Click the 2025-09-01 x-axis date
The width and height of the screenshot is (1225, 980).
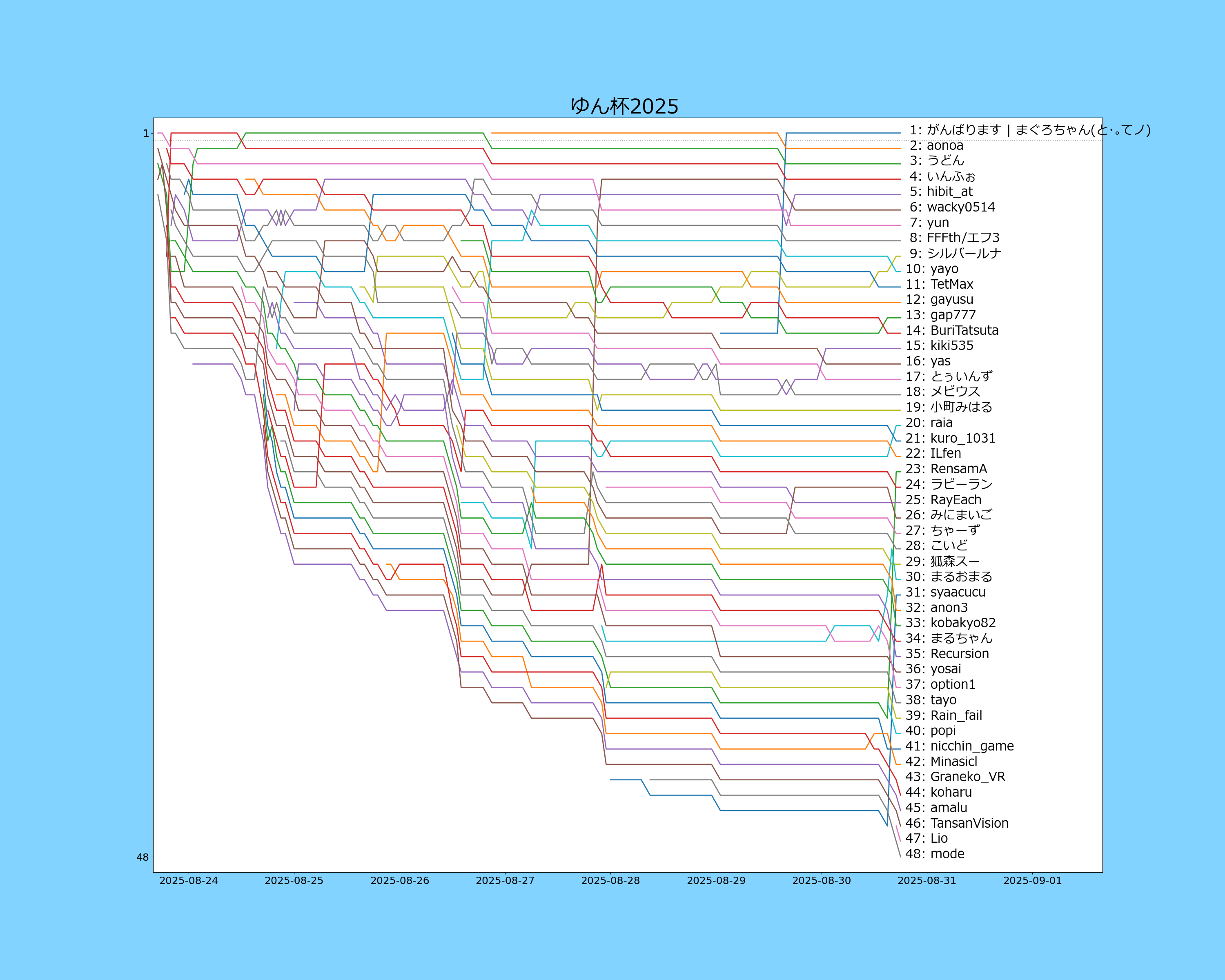coord(1032,881)
